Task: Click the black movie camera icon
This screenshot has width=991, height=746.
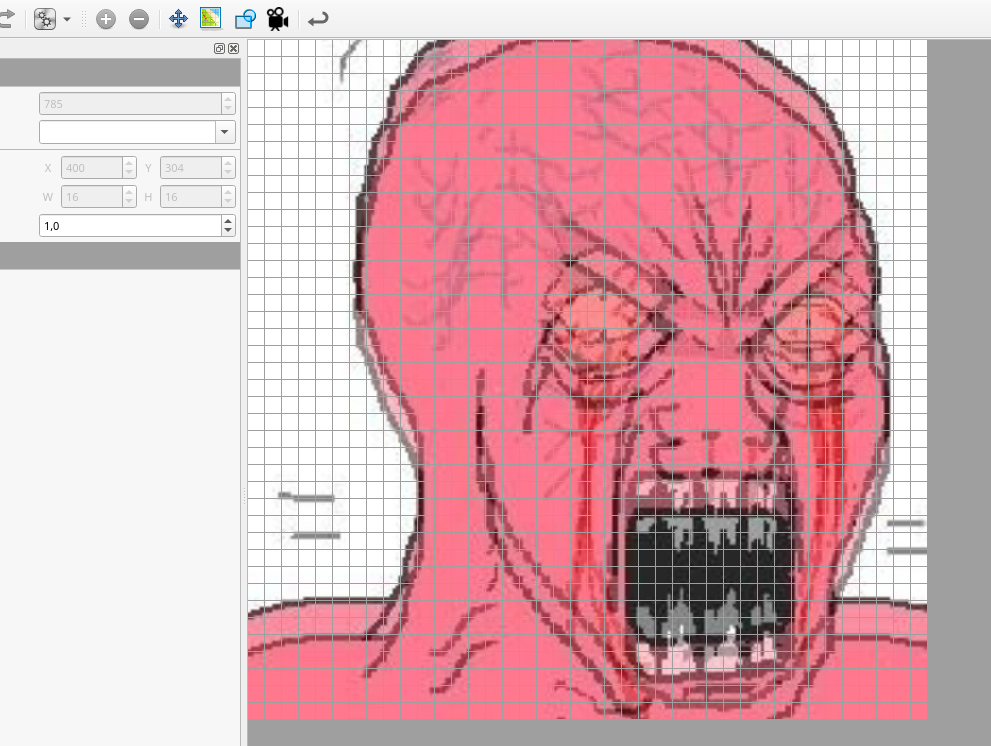Action: tap(277, 19)
